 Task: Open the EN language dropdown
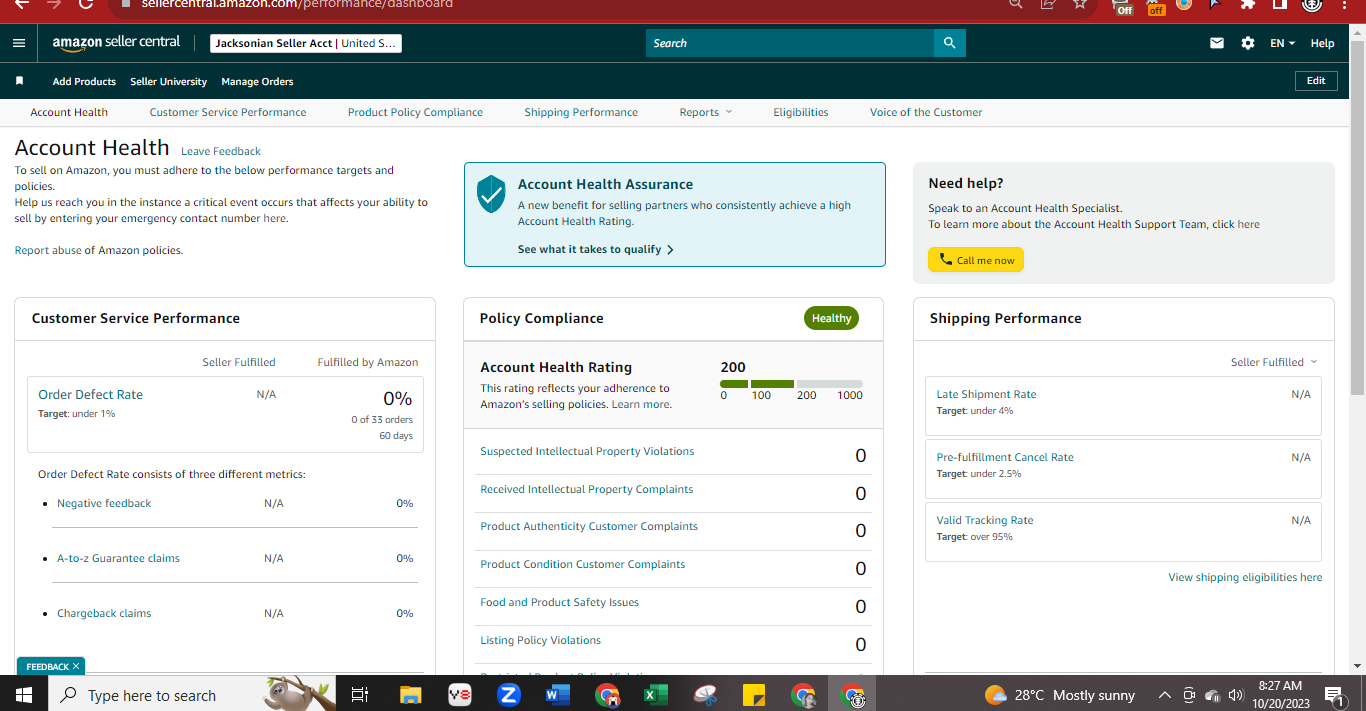(x=1283, y=43)
